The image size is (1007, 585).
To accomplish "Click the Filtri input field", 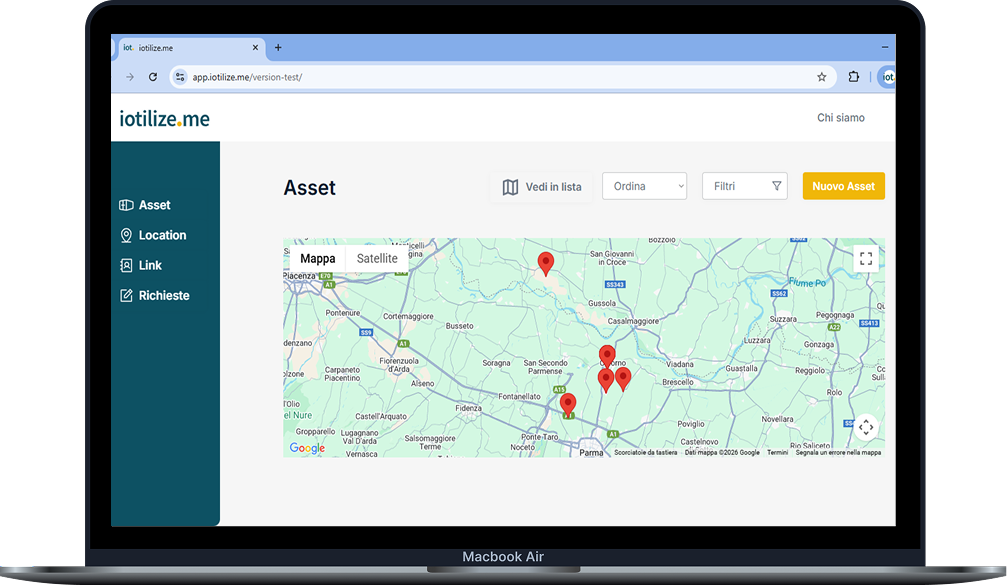I will (735, 186).
